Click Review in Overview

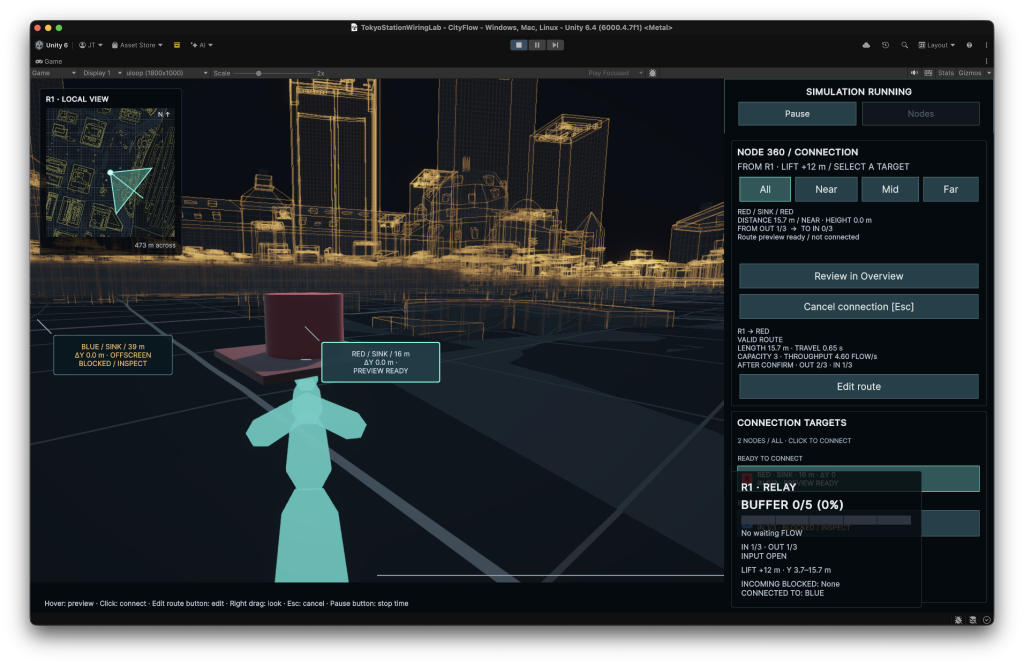pos(859,276)
